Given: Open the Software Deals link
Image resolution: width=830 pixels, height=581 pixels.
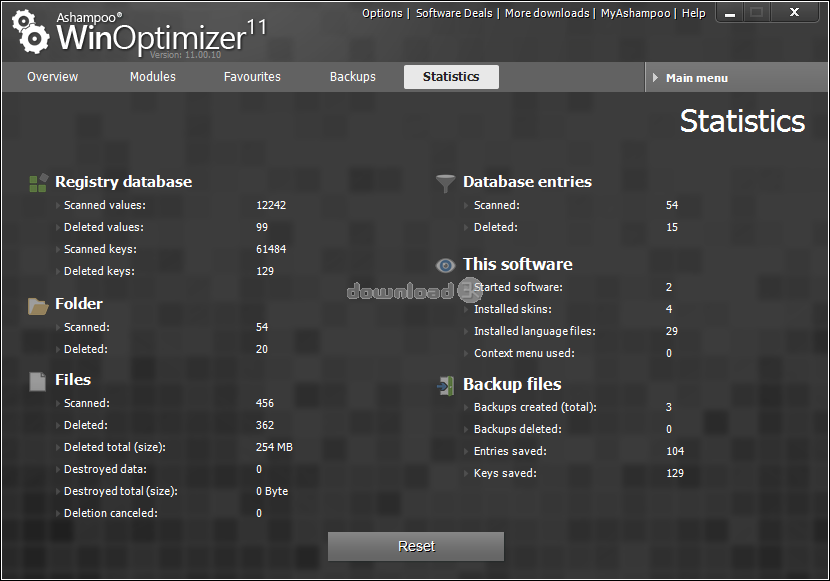Looking at the screenshot, I should 454,13.
